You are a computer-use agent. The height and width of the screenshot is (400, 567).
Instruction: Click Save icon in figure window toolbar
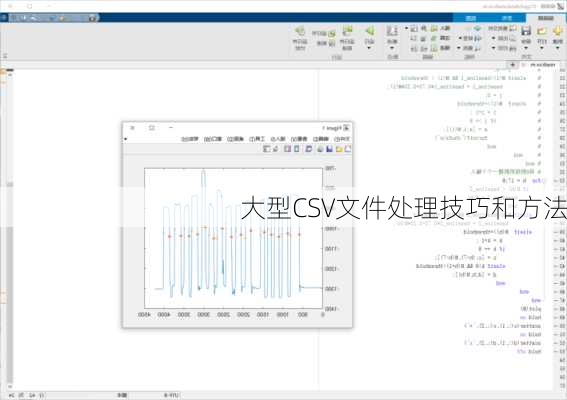coord(329,149)
